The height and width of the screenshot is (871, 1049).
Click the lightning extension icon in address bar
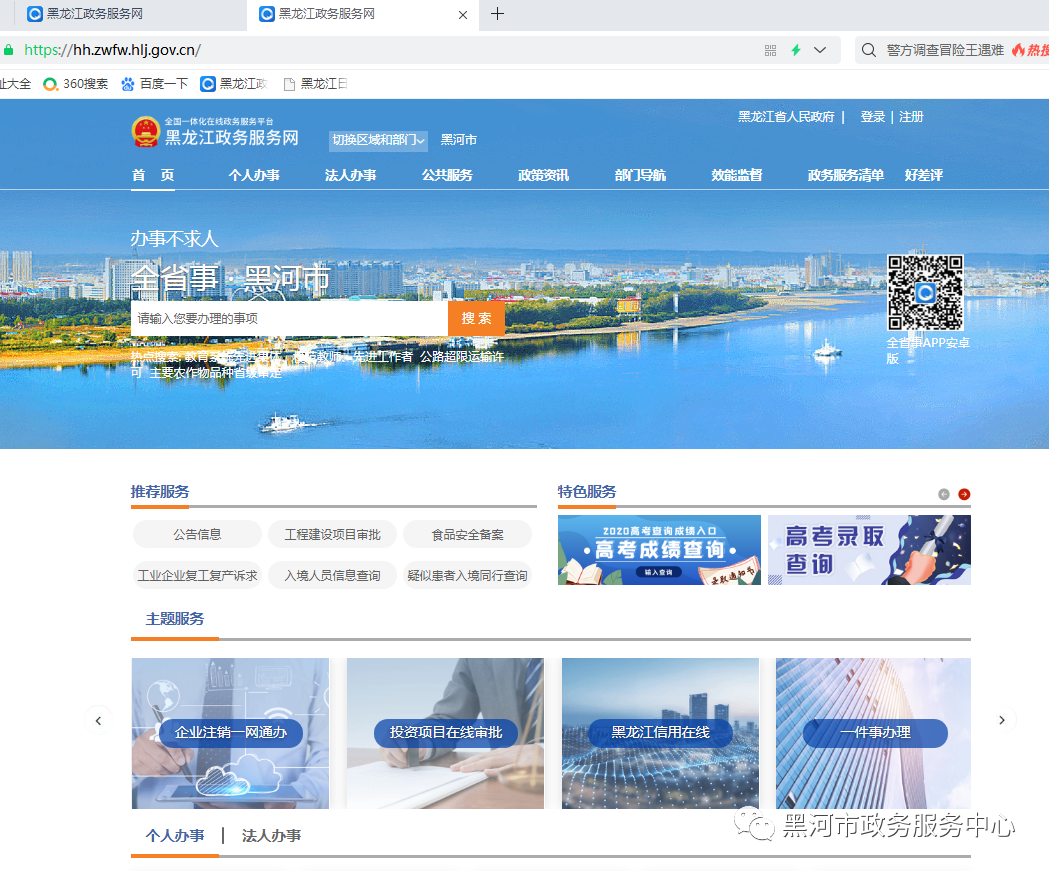796,49
